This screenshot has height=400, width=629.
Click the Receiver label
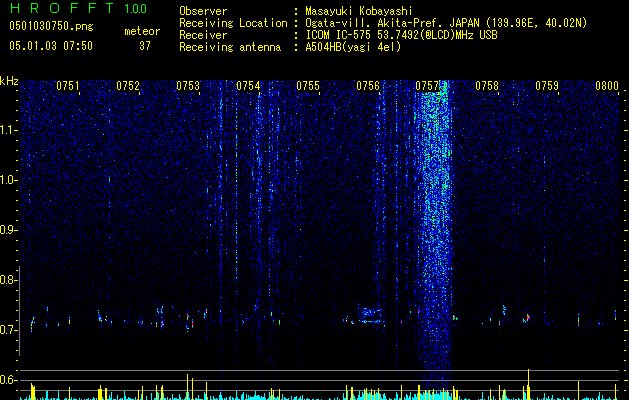point(203,35)
